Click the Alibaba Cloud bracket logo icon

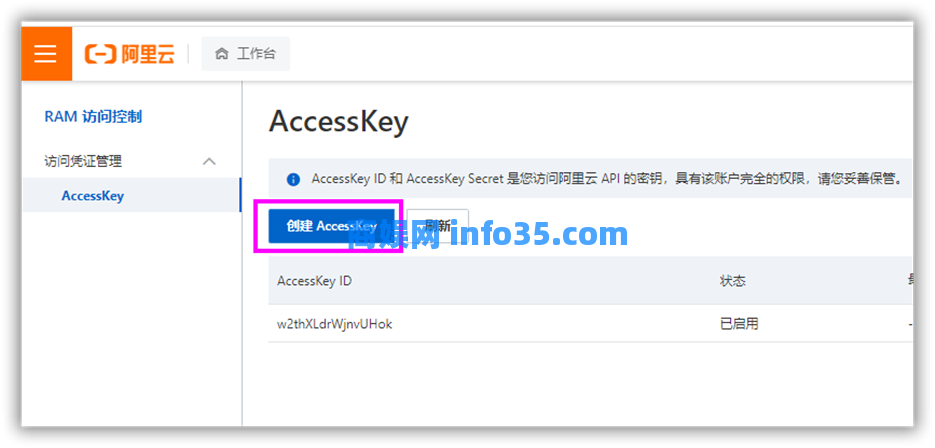click(99, 54)
